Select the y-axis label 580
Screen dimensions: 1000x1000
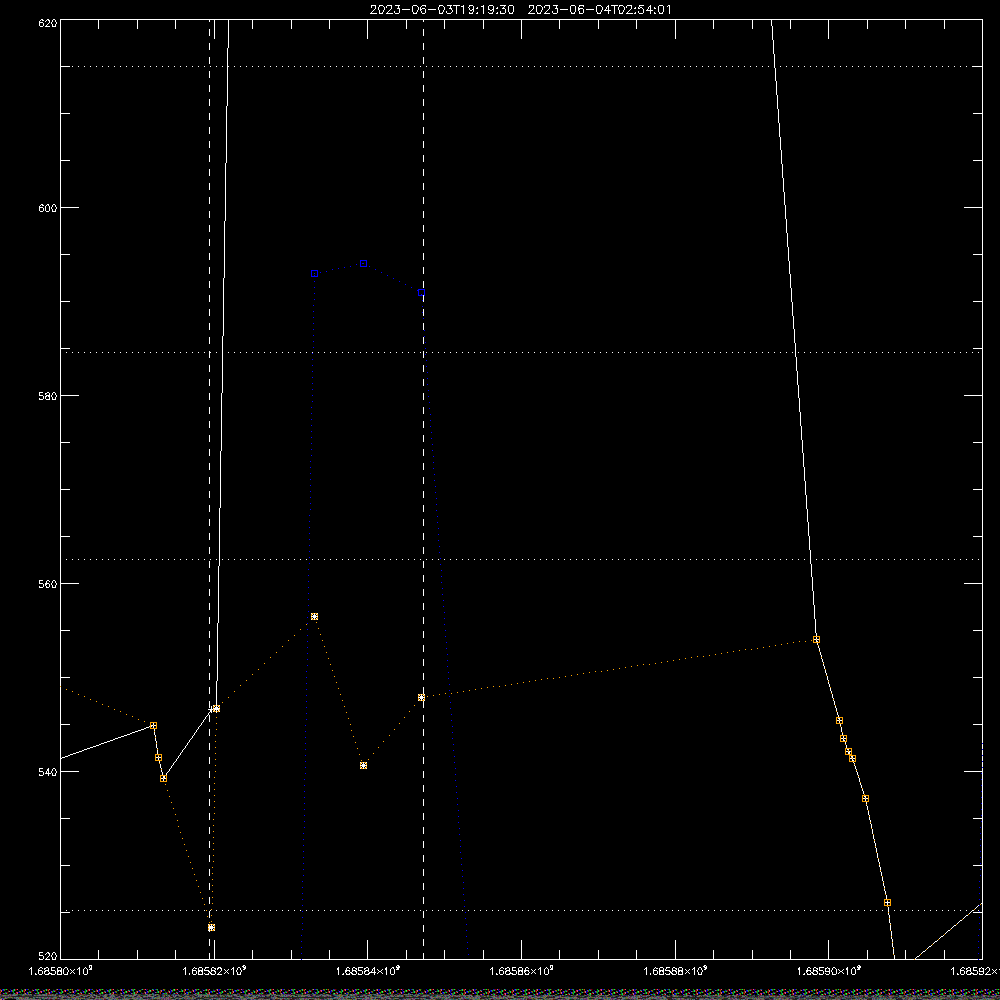point(48,395)
